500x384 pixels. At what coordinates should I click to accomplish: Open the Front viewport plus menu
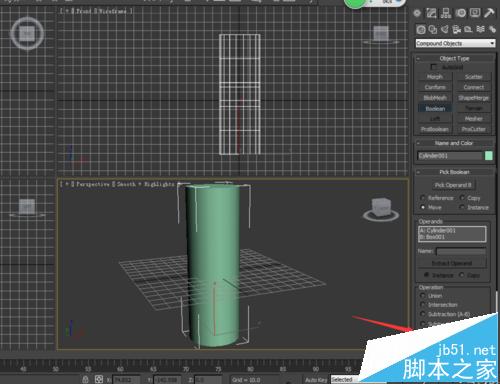67,11
